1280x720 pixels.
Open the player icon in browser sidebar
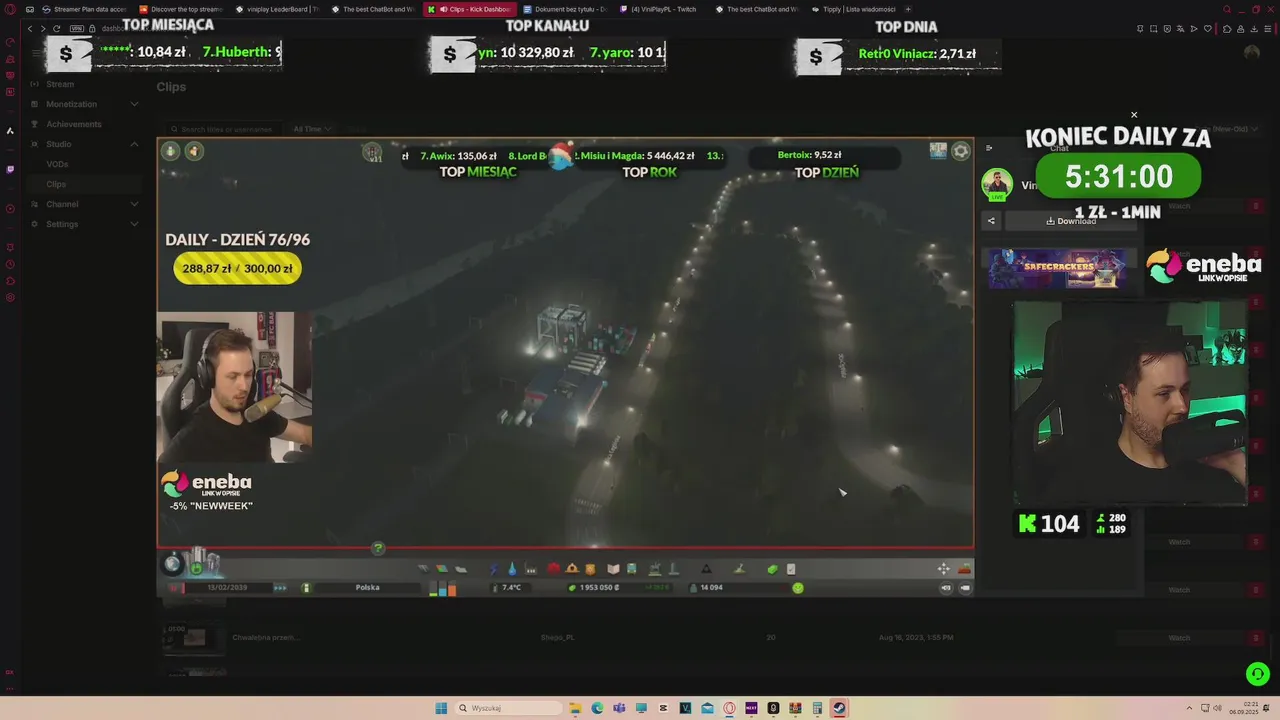(10, 209)
